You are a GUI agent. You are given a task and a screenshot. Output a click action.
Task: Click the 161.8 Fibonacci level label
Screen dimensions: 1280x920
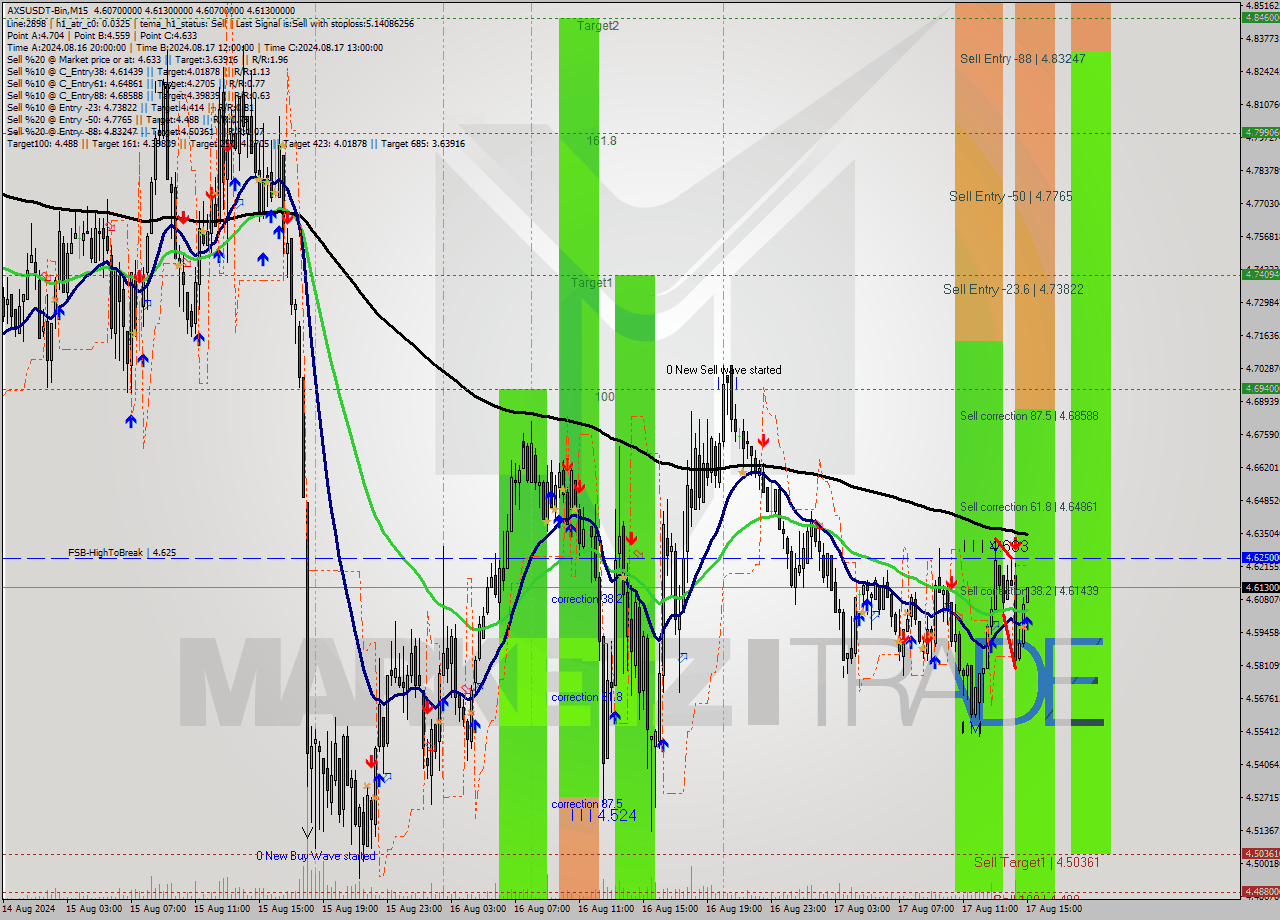[x=601, y=141]
